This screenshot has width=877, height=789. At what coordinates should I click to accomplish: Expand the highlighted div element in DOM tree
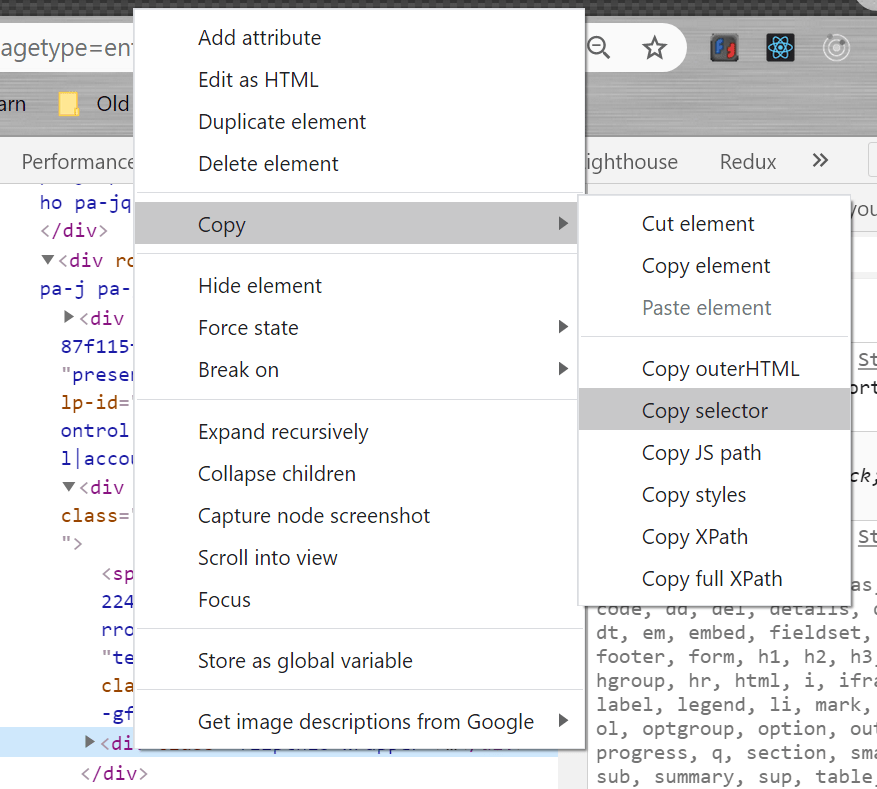(91, 742)
